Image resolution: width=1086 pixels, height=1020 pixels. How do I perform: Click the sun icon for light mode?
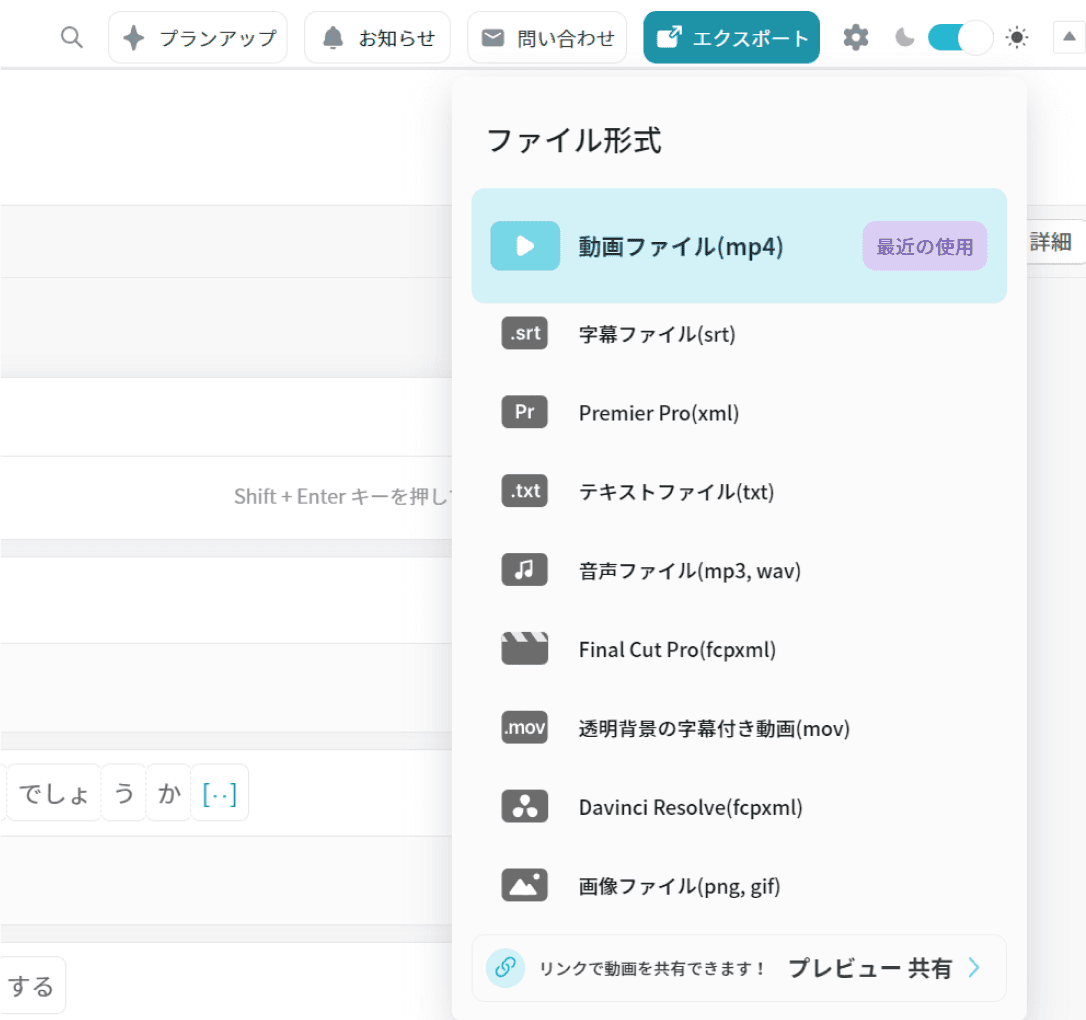(1017, 38)
